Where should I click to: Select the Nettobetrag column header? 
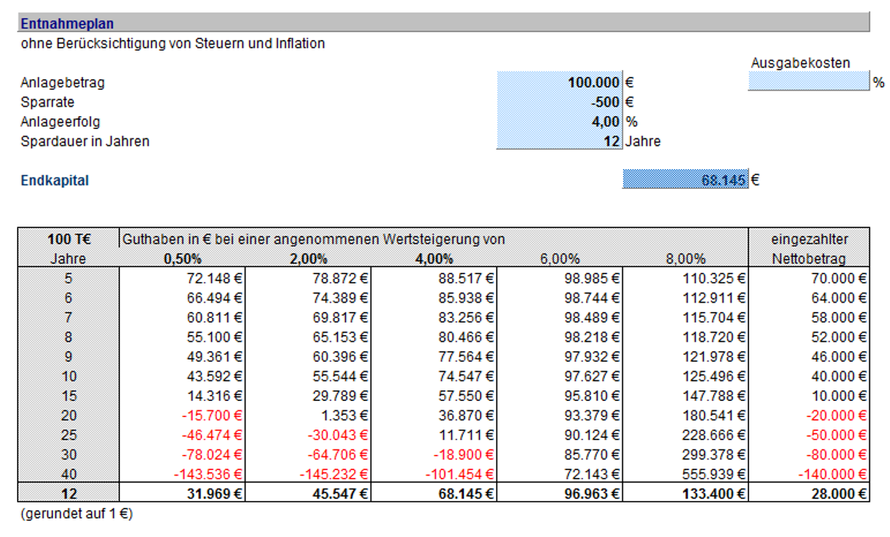click(809, 258)
